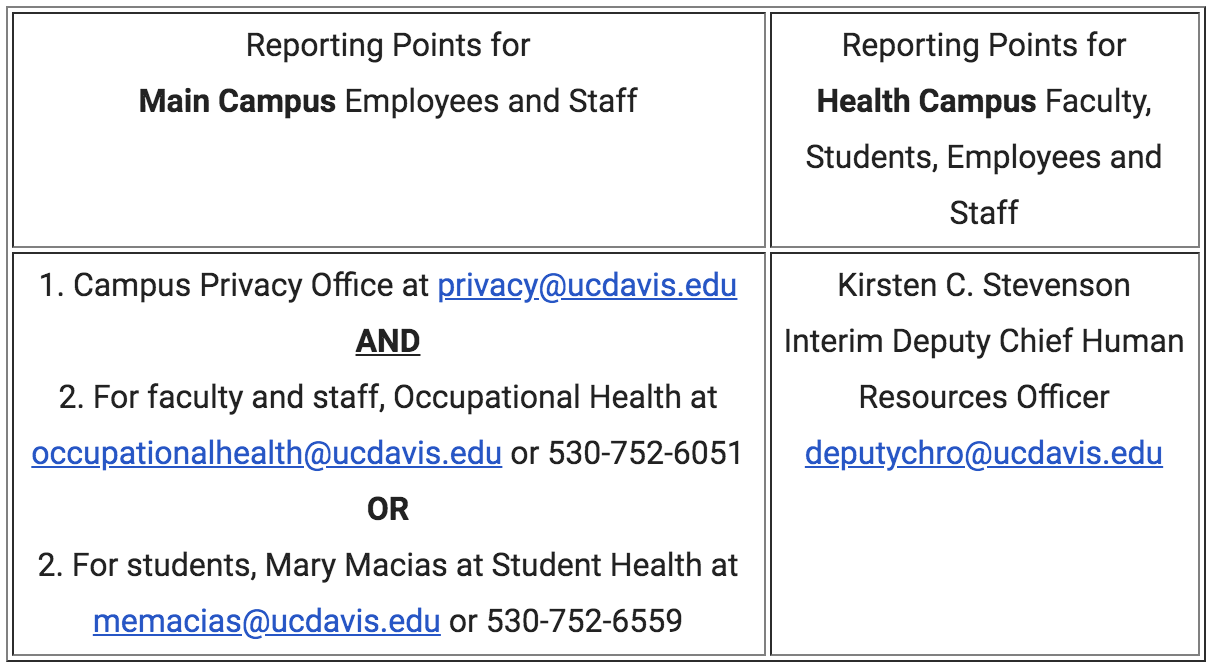Click the phone number 530-752-6559
The width and height of the screenshot is (1212, 666).
coord(584,621)
